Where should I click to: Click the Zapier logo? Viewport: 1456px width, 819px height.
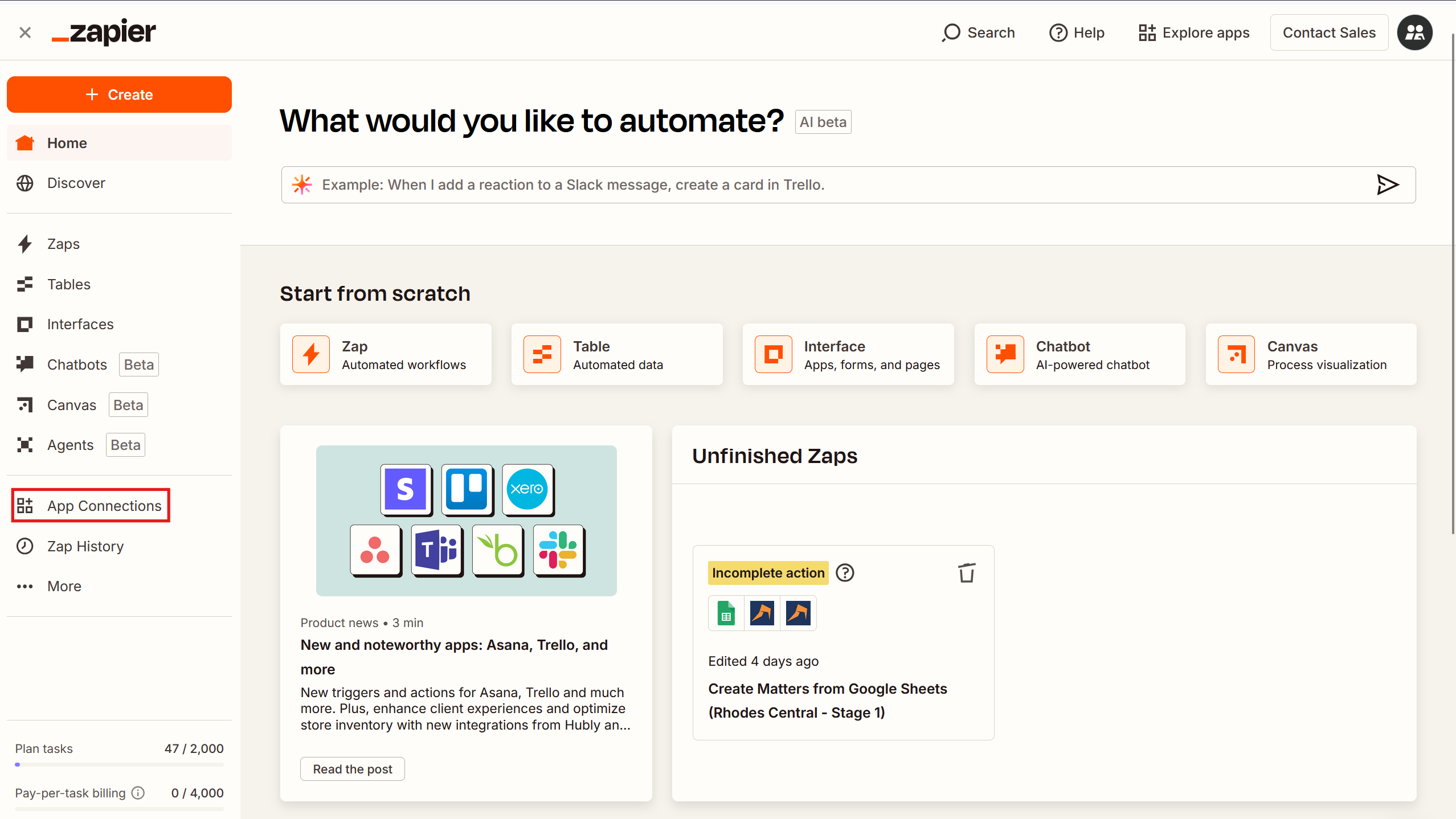104,32
